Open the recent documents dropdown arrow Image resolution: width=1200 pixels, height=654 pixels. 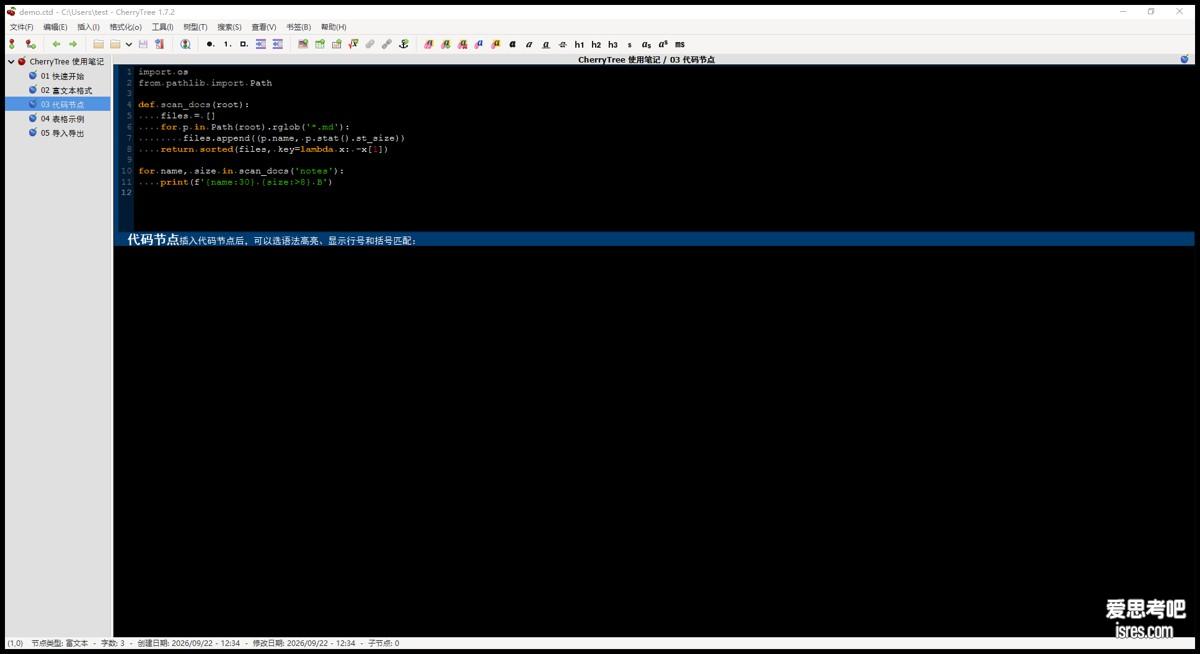pos(128,44)
